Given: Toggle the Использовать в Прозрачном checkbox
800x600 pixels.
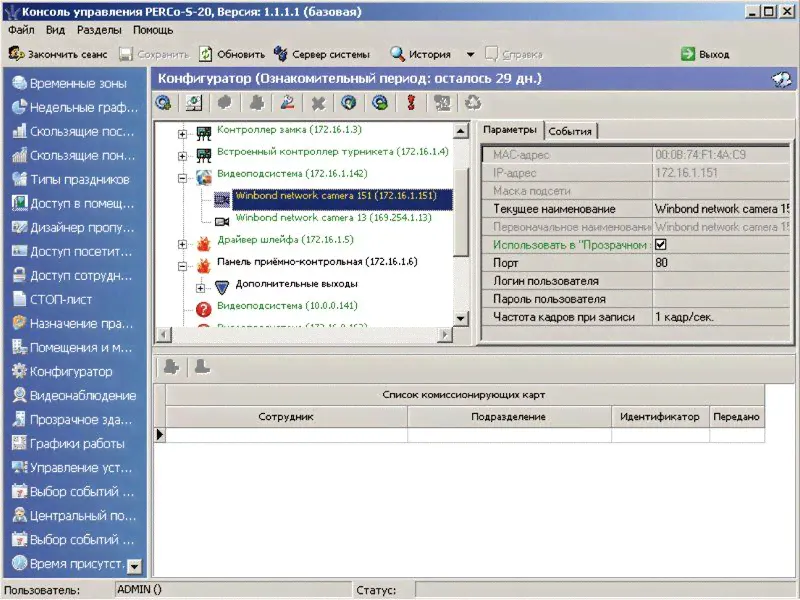Looking at the screenshot, I should coord(660,245).
